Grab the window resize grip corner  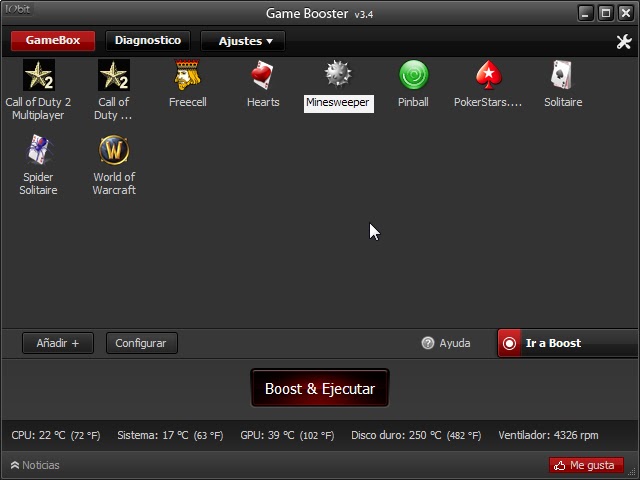click(x=633, y=473)
